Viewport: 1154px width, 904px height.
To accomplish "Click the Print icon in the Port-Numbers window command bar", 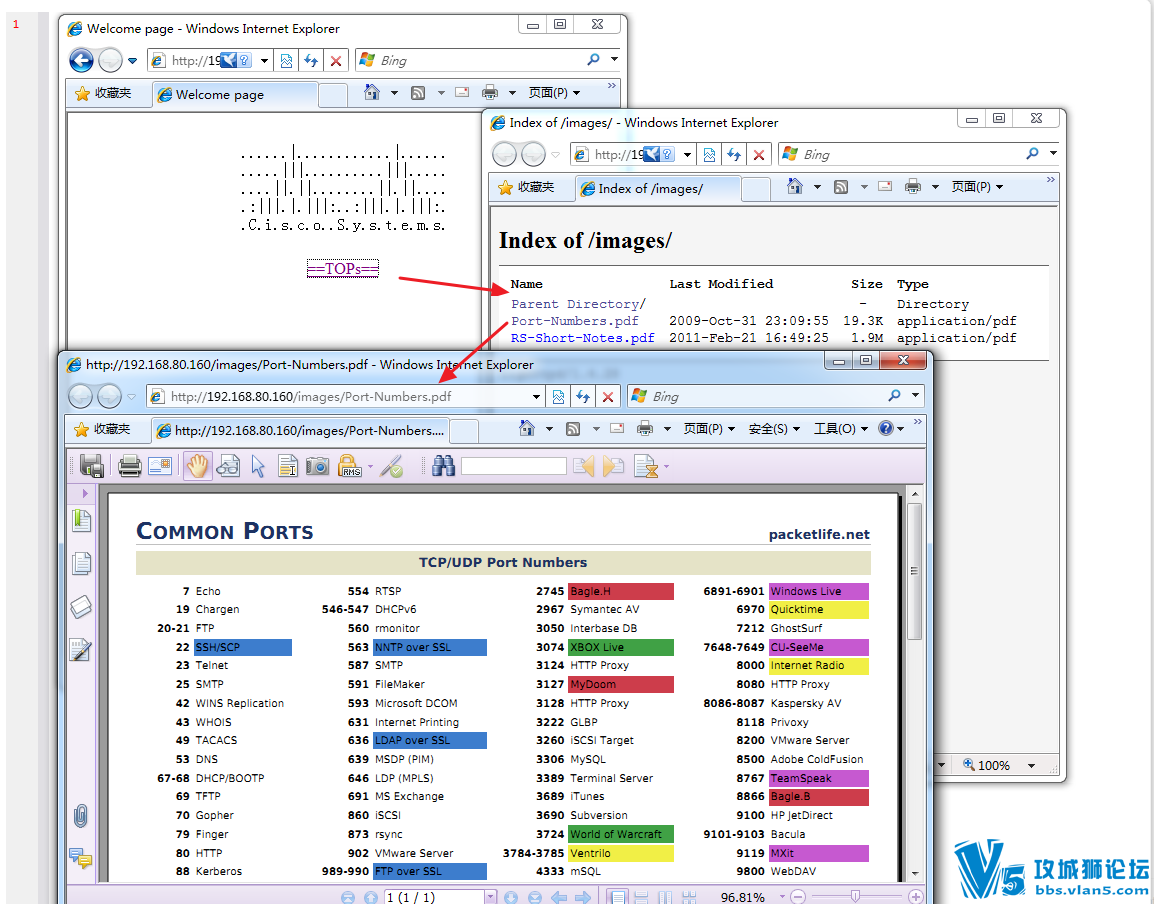I will [645, 428].
